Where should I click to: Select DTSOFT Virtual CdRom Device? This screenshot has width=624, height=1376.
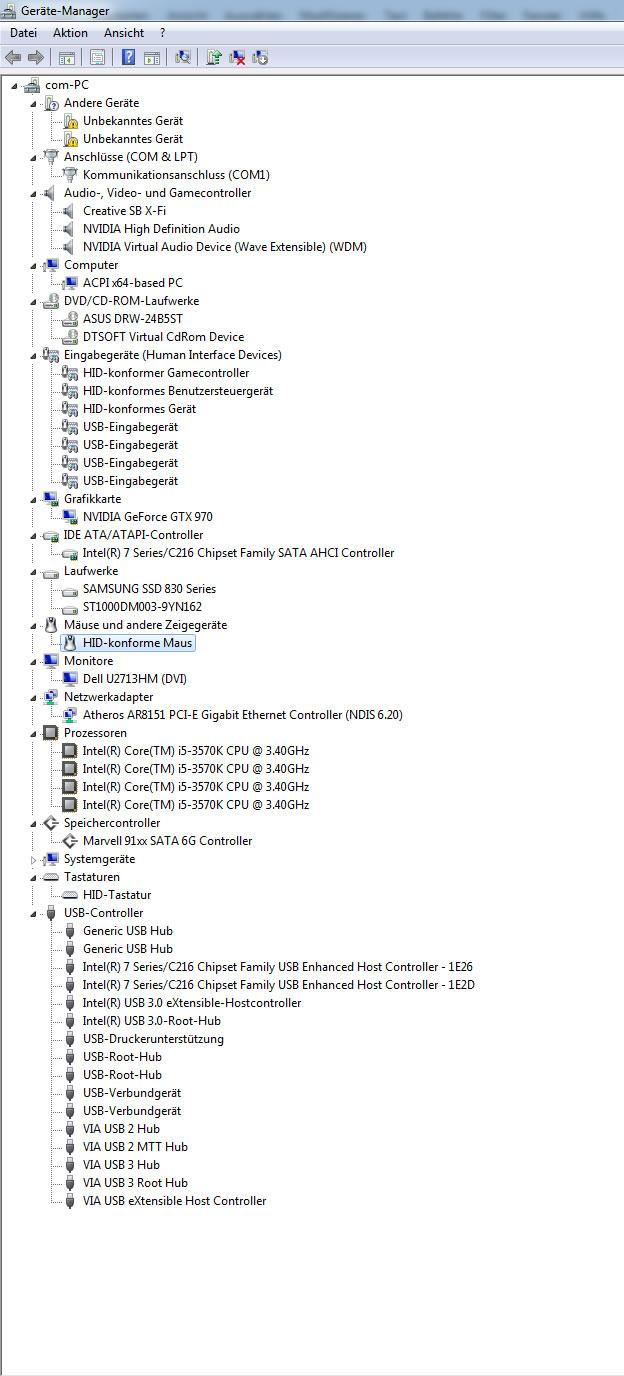163,337
